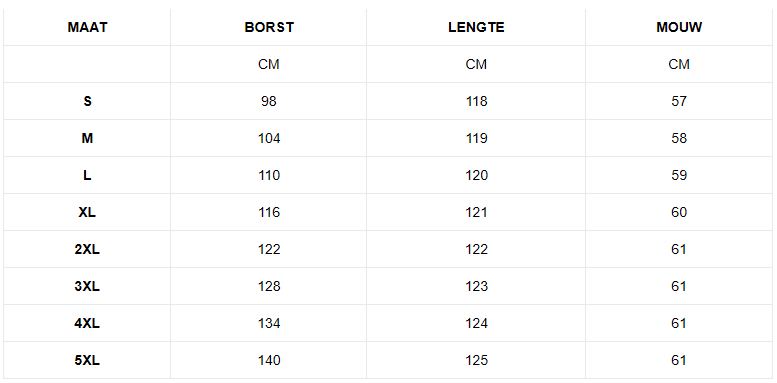Select the sleeve value 60
777x383 pixels.
point(679,212)
